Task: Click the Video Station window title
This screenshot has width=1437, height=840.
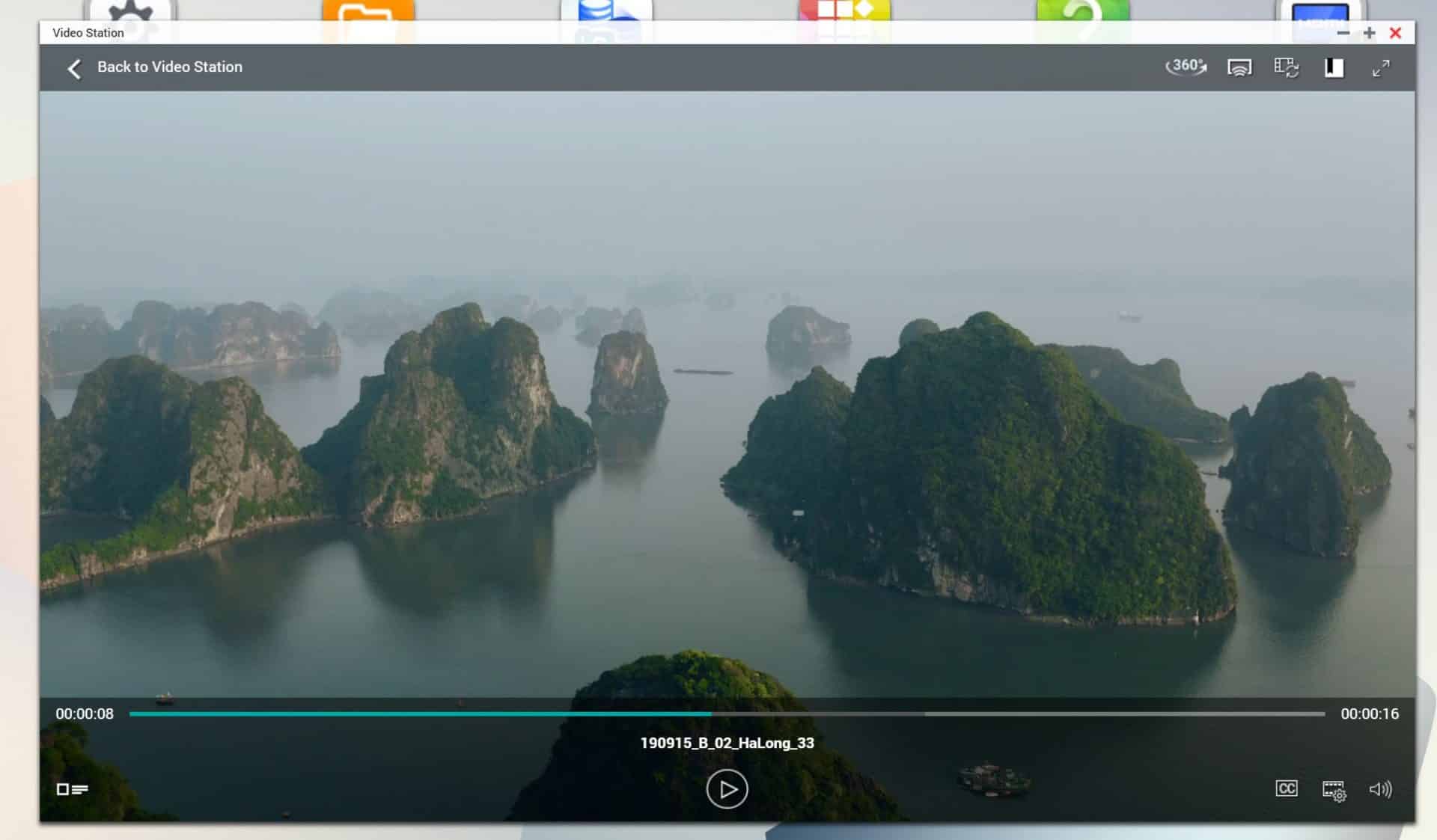Action: pos(88,33)
